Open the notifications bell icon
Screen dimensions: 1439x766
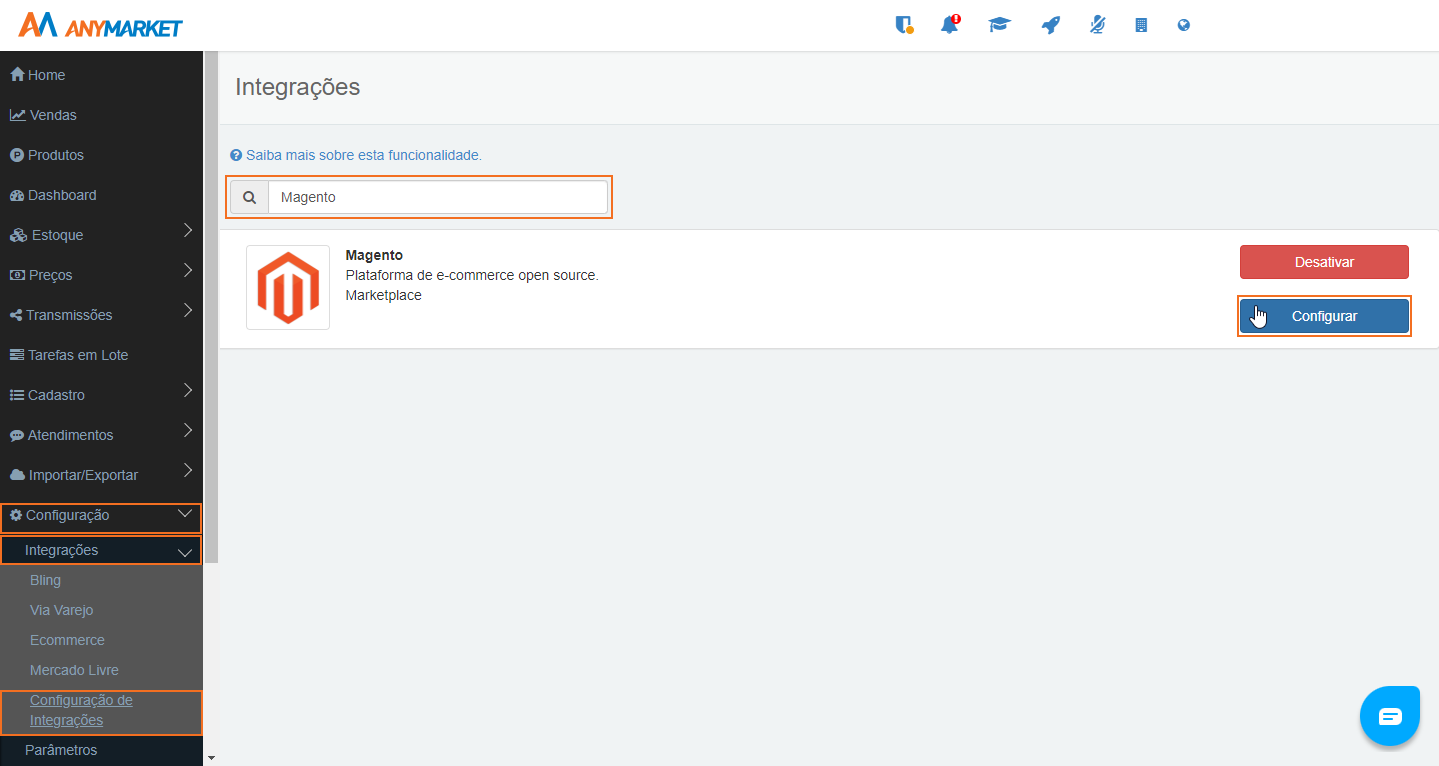tap(950, 25)
